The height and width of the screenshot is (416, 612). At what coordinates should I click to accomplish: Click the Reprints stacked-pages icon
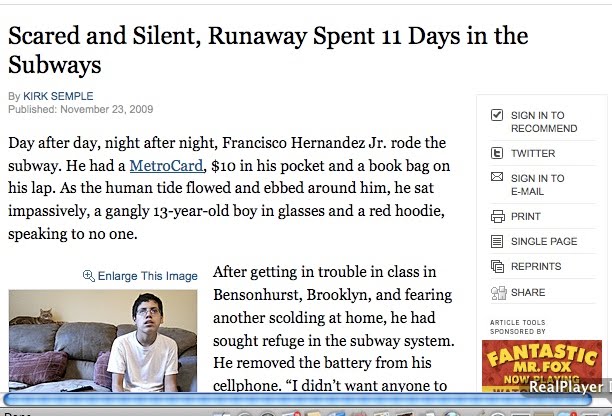pos(497,267)
